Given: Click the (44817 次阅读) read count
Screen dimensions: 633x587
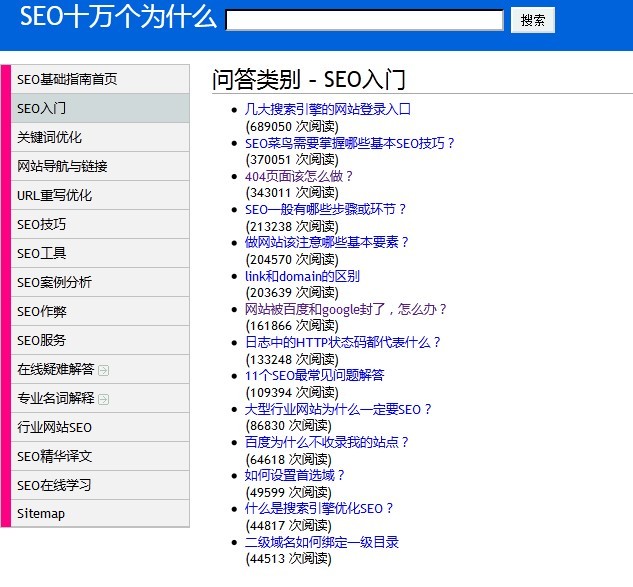Looking at the screenshot, I should [288, 526].
